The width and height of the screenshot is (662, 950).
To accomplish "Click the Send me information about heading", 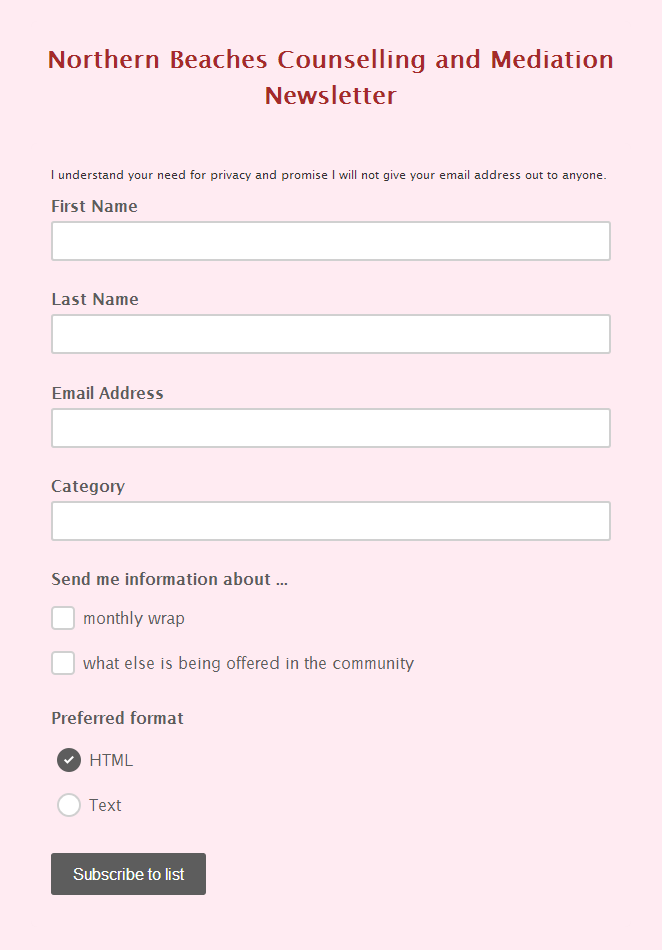I will pyautogui.click(x=169, y=579).
